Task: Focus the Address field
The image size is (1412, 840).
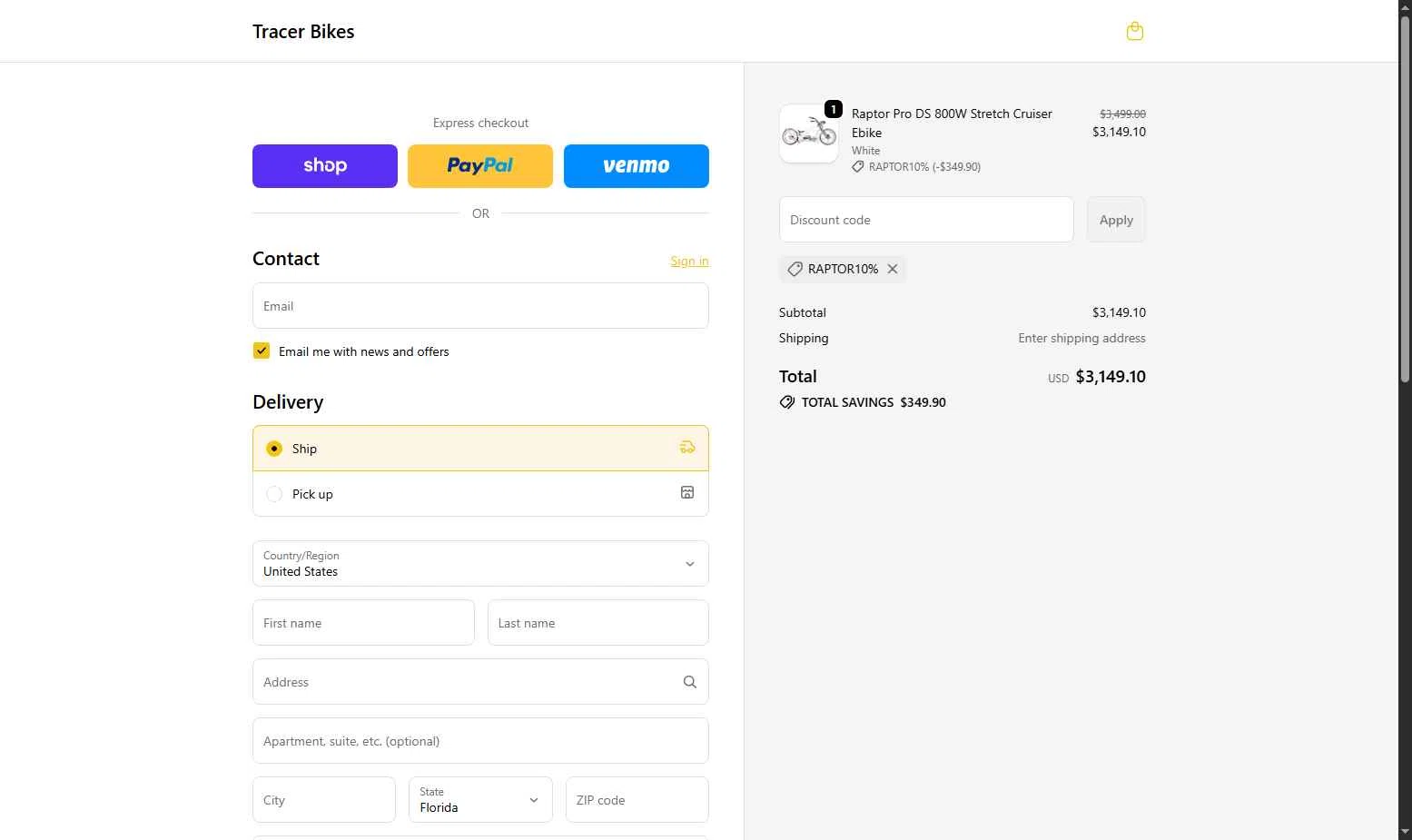Action: click(480, 682)
